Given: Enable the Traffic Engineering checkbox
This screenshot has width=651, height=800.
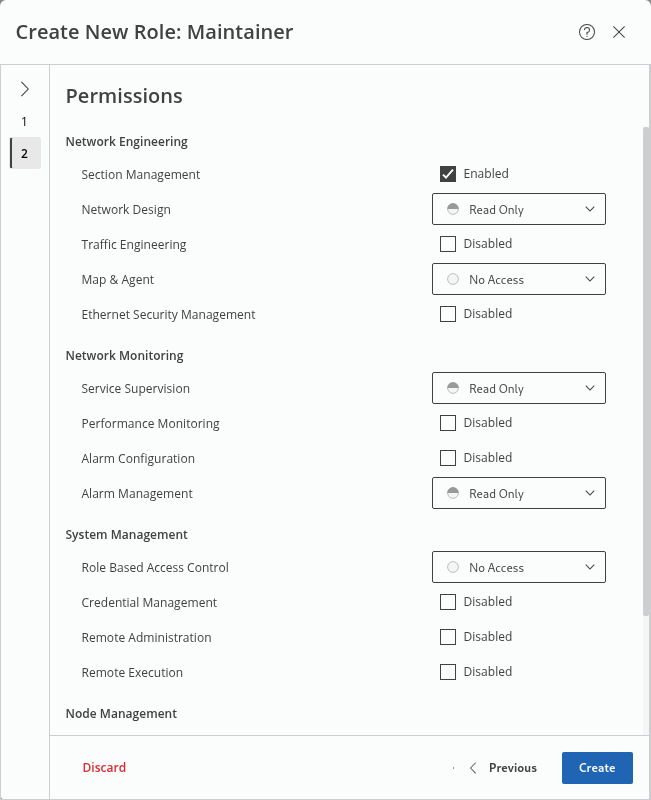Looking at the screenshot, I should [448, 244].
